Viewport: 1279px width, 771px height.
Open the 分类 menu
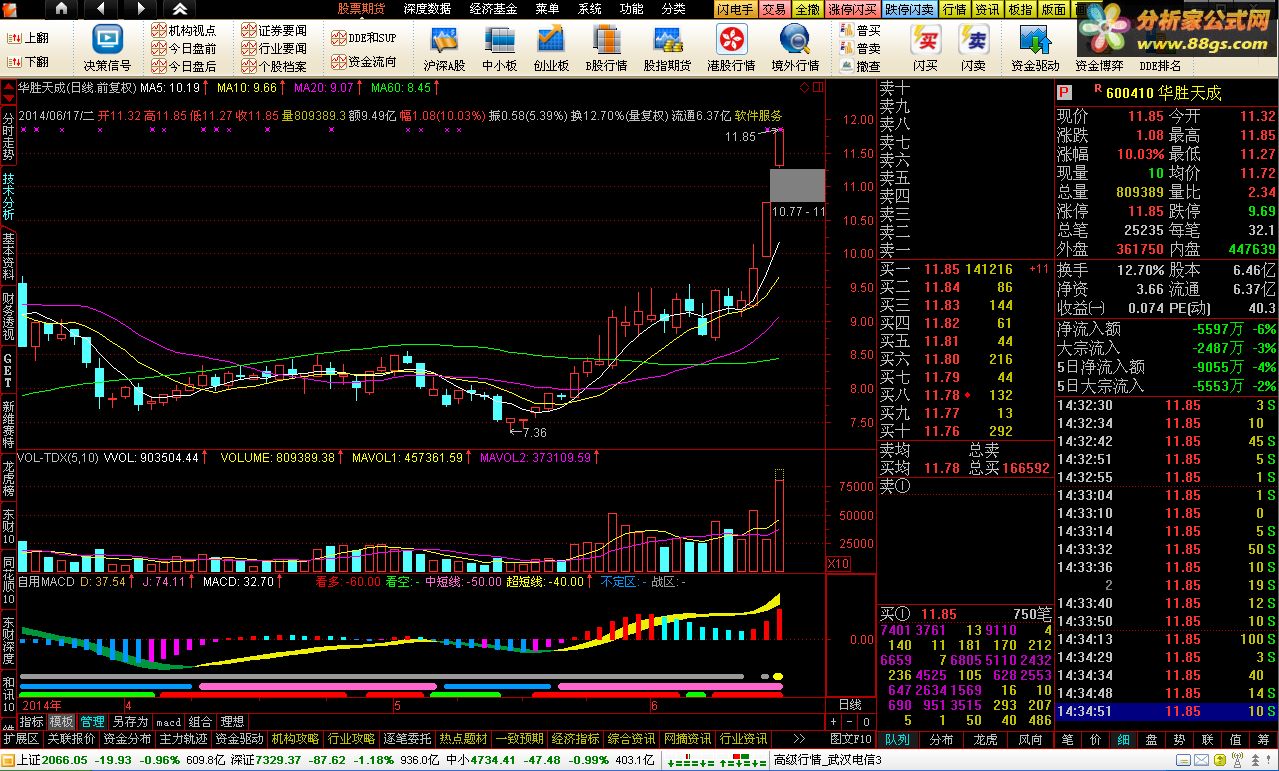coord(673,9)
